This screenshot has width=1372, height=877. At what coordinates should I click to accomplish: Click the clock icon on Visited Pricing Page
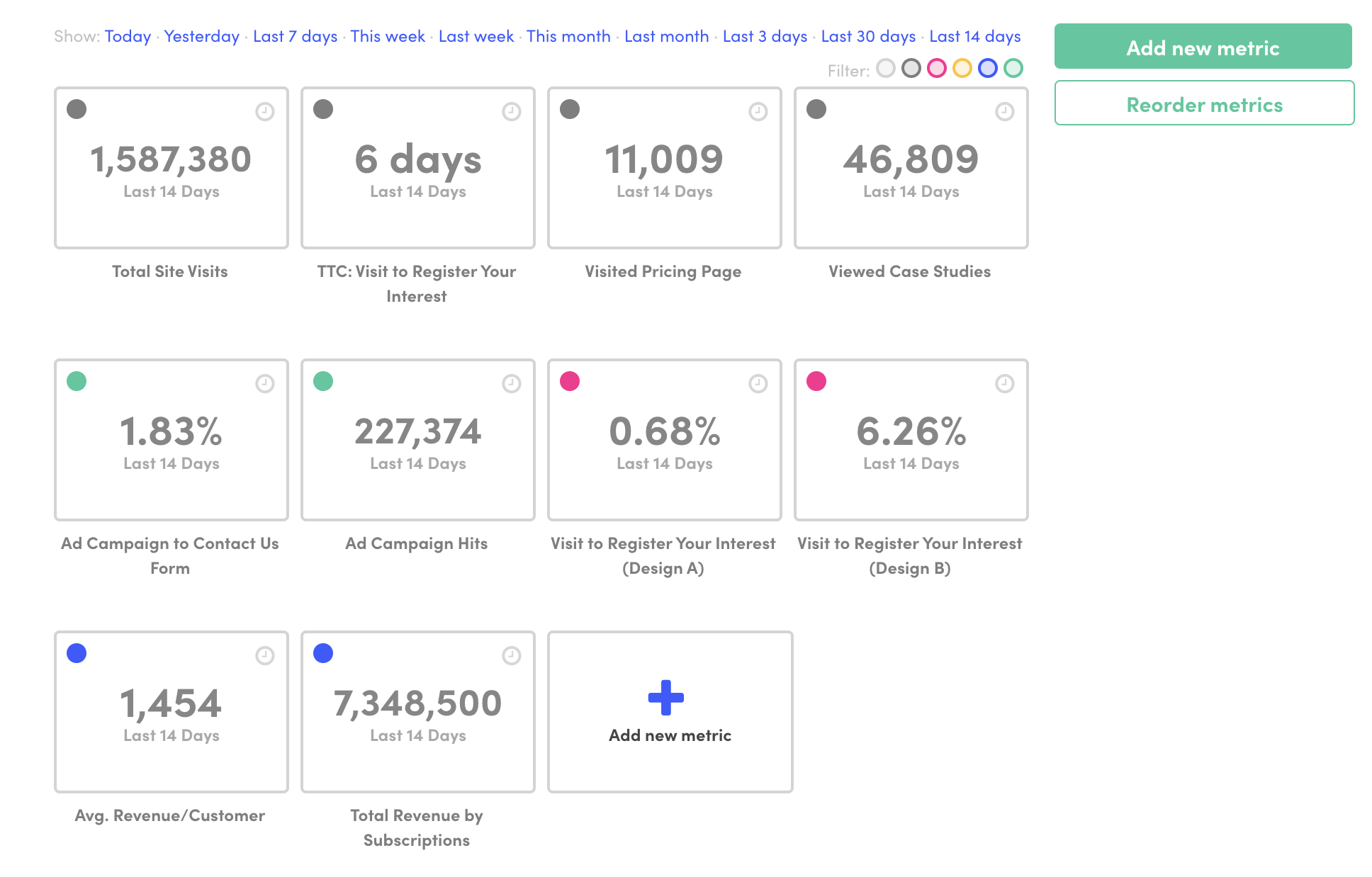(758, 111)
